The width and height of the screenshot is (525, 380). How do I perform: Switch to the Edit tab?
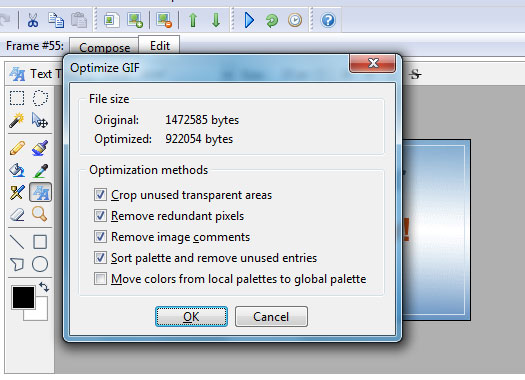159,45
